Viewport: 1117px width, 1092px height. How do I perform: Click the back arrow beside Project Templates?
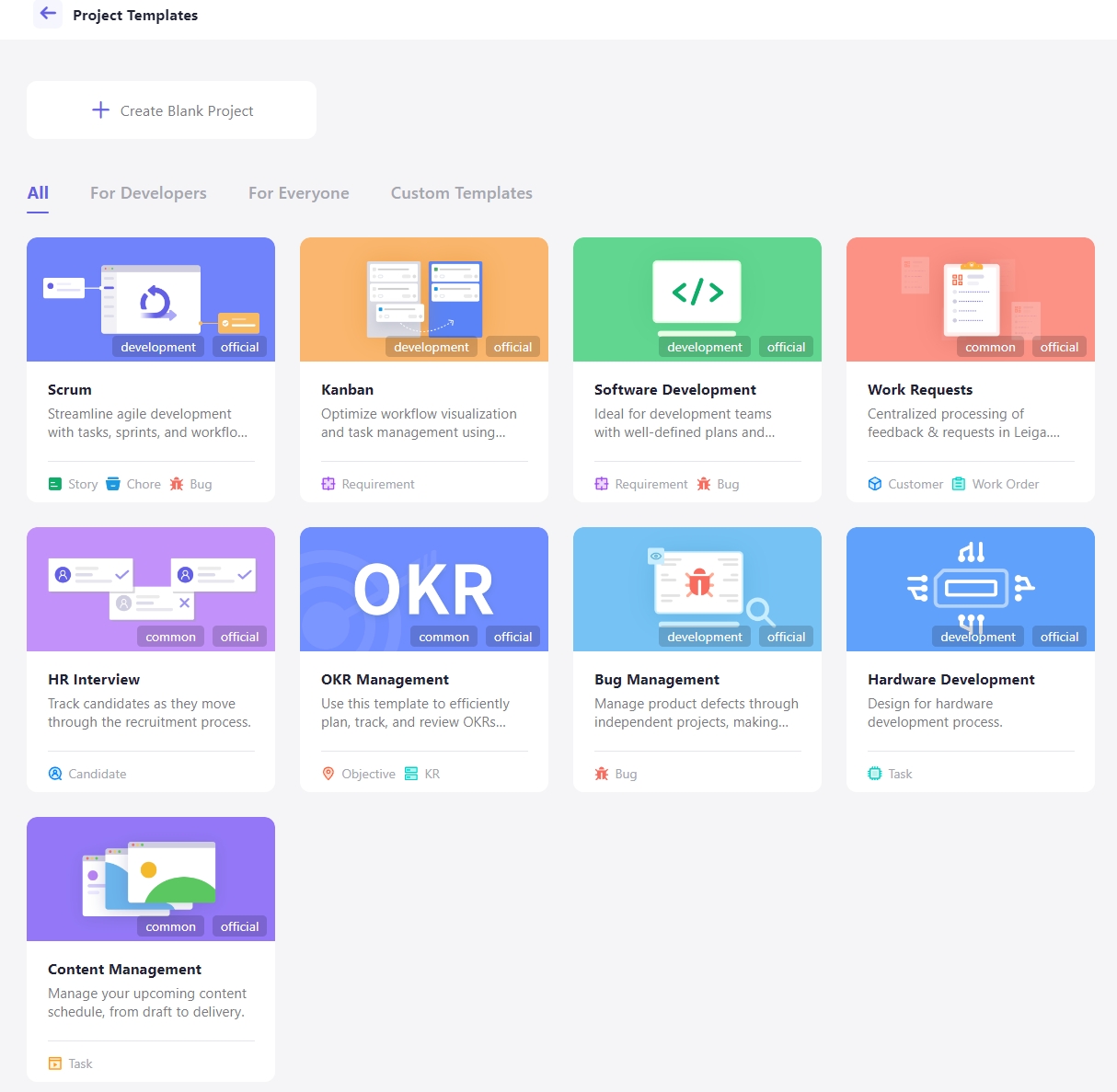[x=48, y=14]
